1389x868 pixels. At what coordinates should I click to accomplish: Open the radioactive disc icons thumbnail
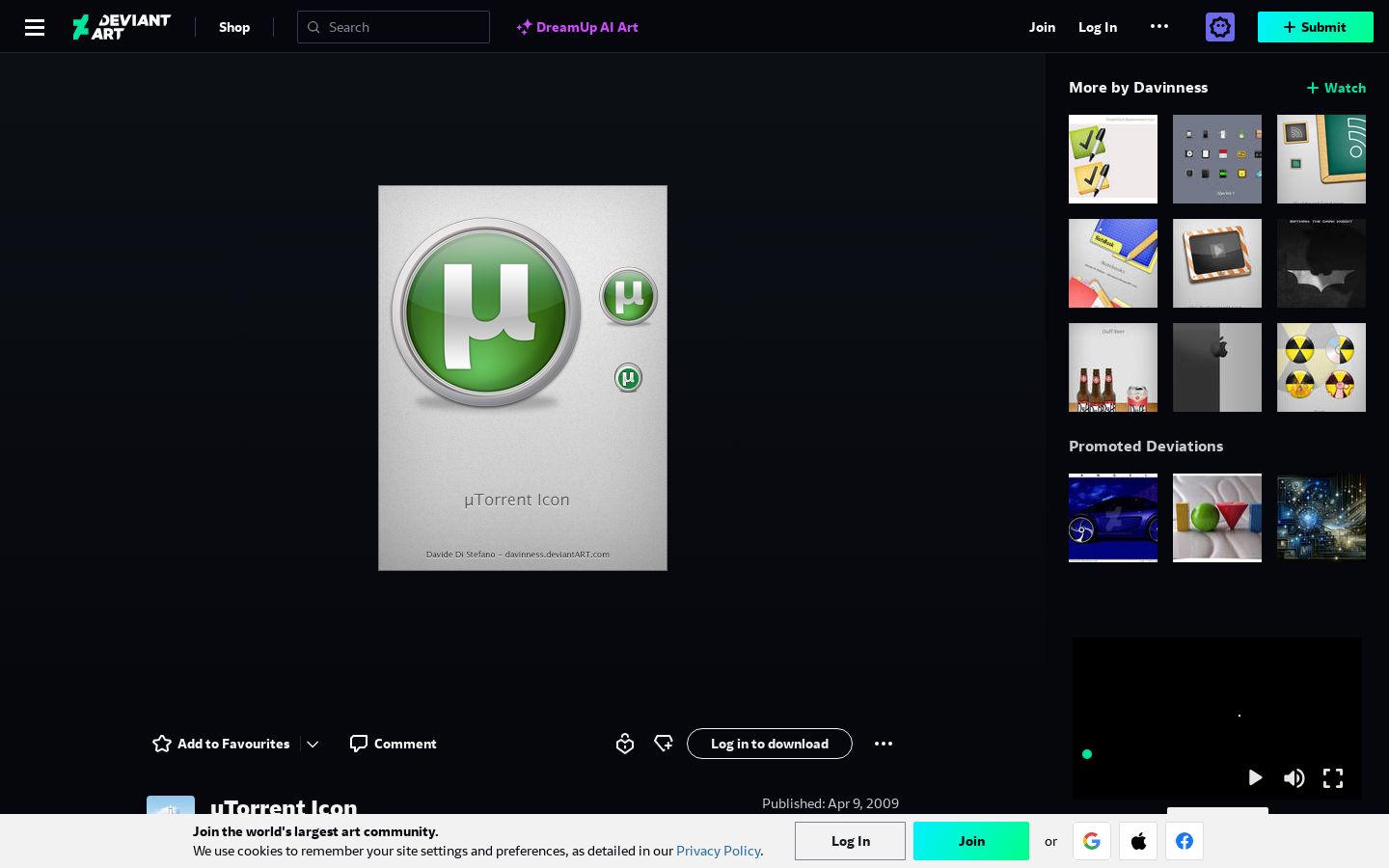click(x=1321, y=367)
